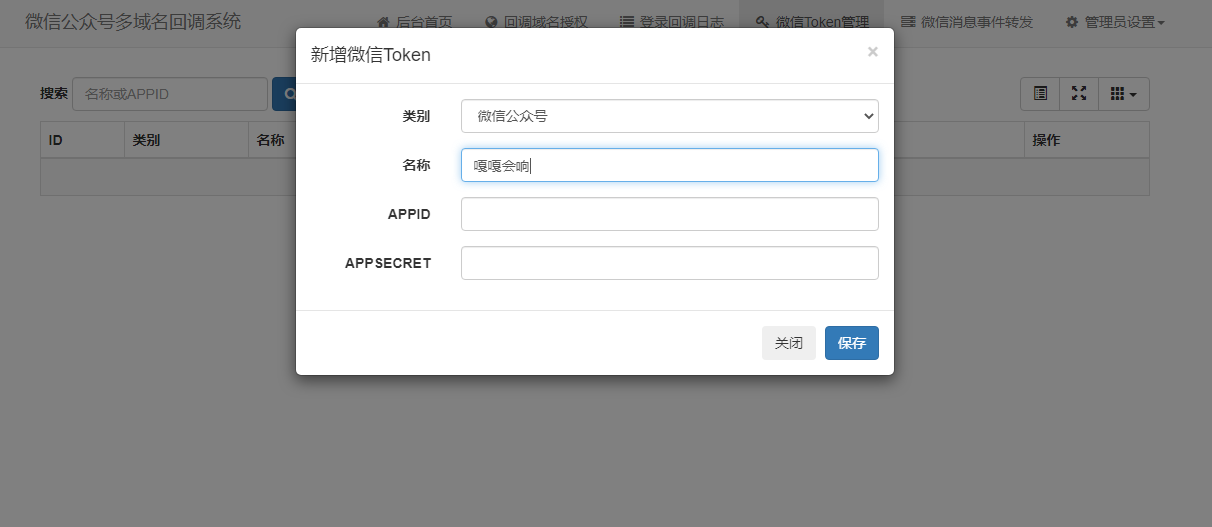The width and height of the screenshot is (1212, 527).
Task: Focus the APPID text field
Action: point(669,214)
